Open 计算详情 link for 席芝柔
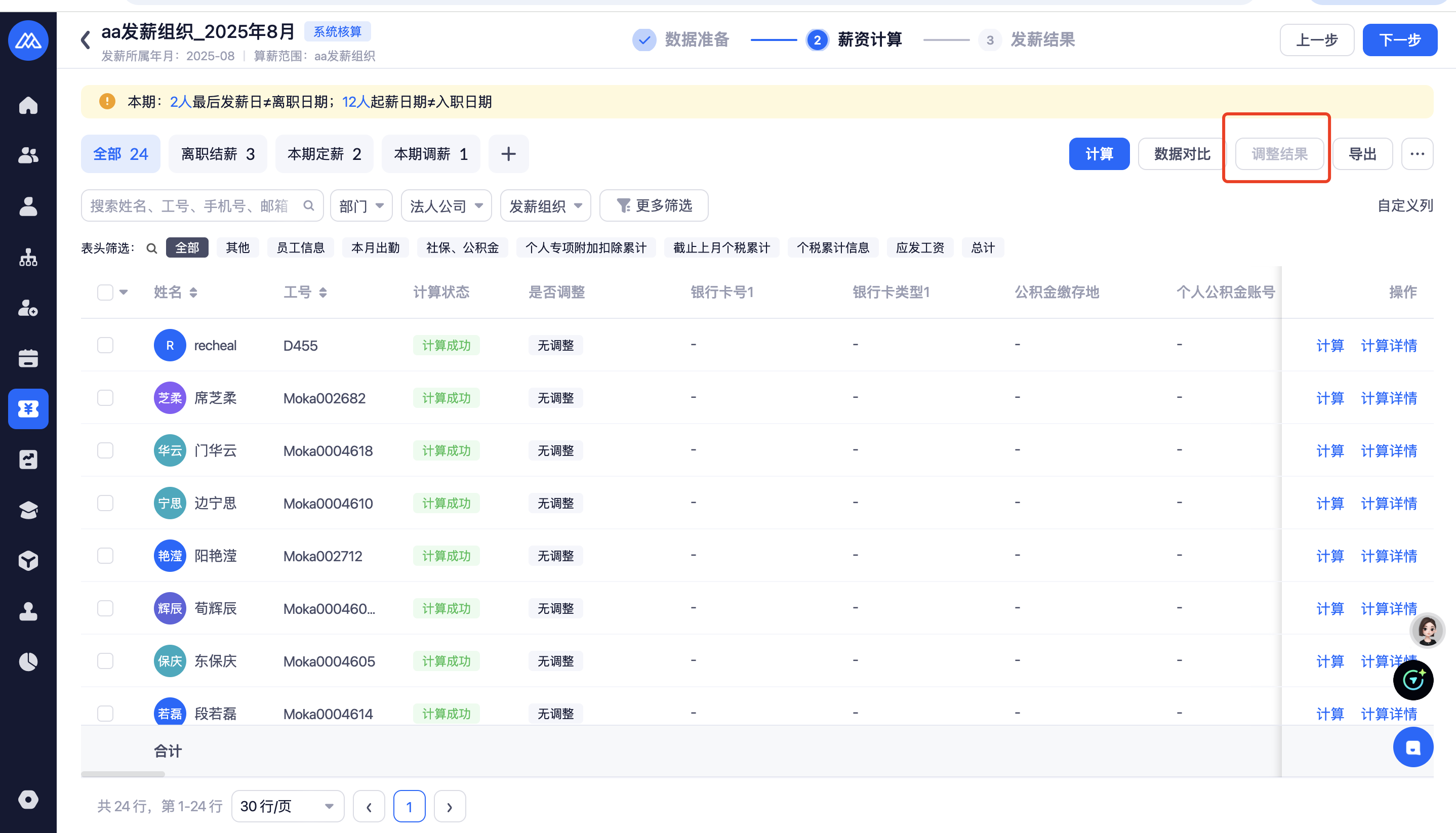The width and height of the screenshot is (1456, 833). (x=1389, y=398)
